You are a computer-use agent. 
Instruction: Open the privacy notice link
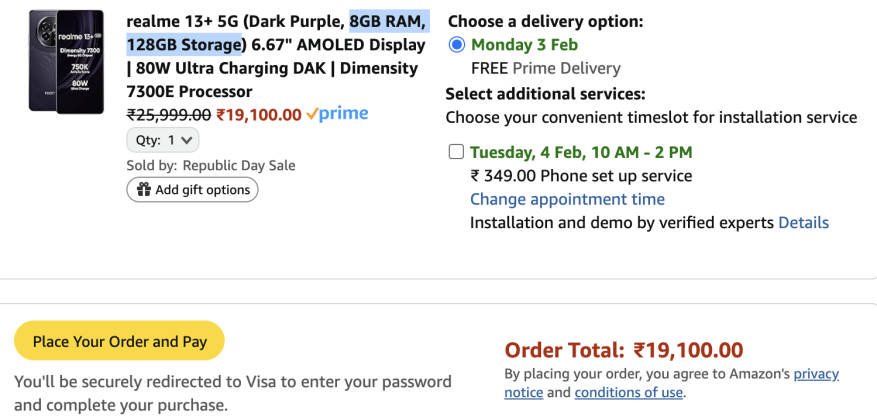[x=816, y=374]
